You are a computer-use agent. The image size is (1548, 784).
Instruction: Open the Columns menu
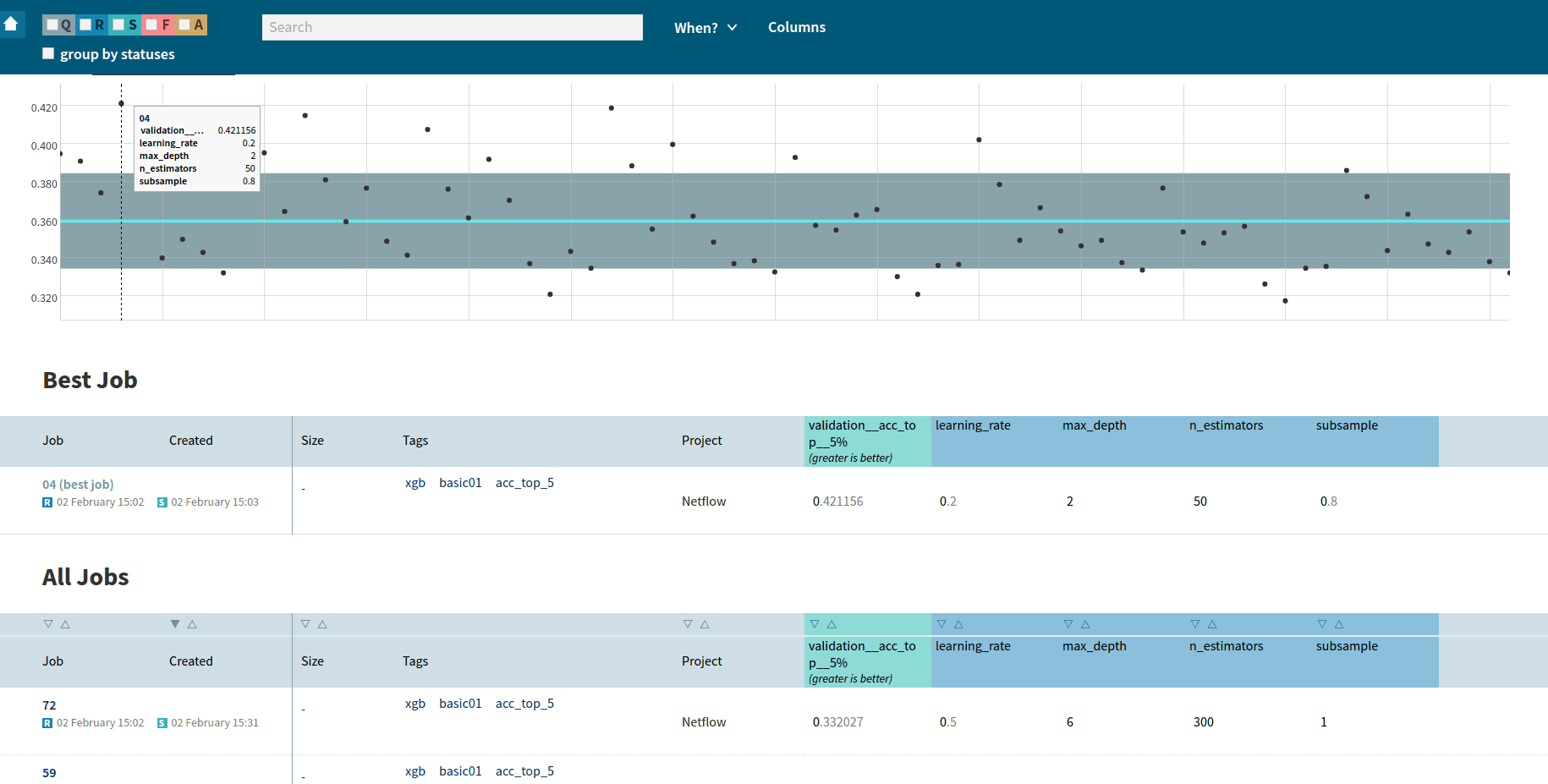pyautogui.click(x=796, y=28)
